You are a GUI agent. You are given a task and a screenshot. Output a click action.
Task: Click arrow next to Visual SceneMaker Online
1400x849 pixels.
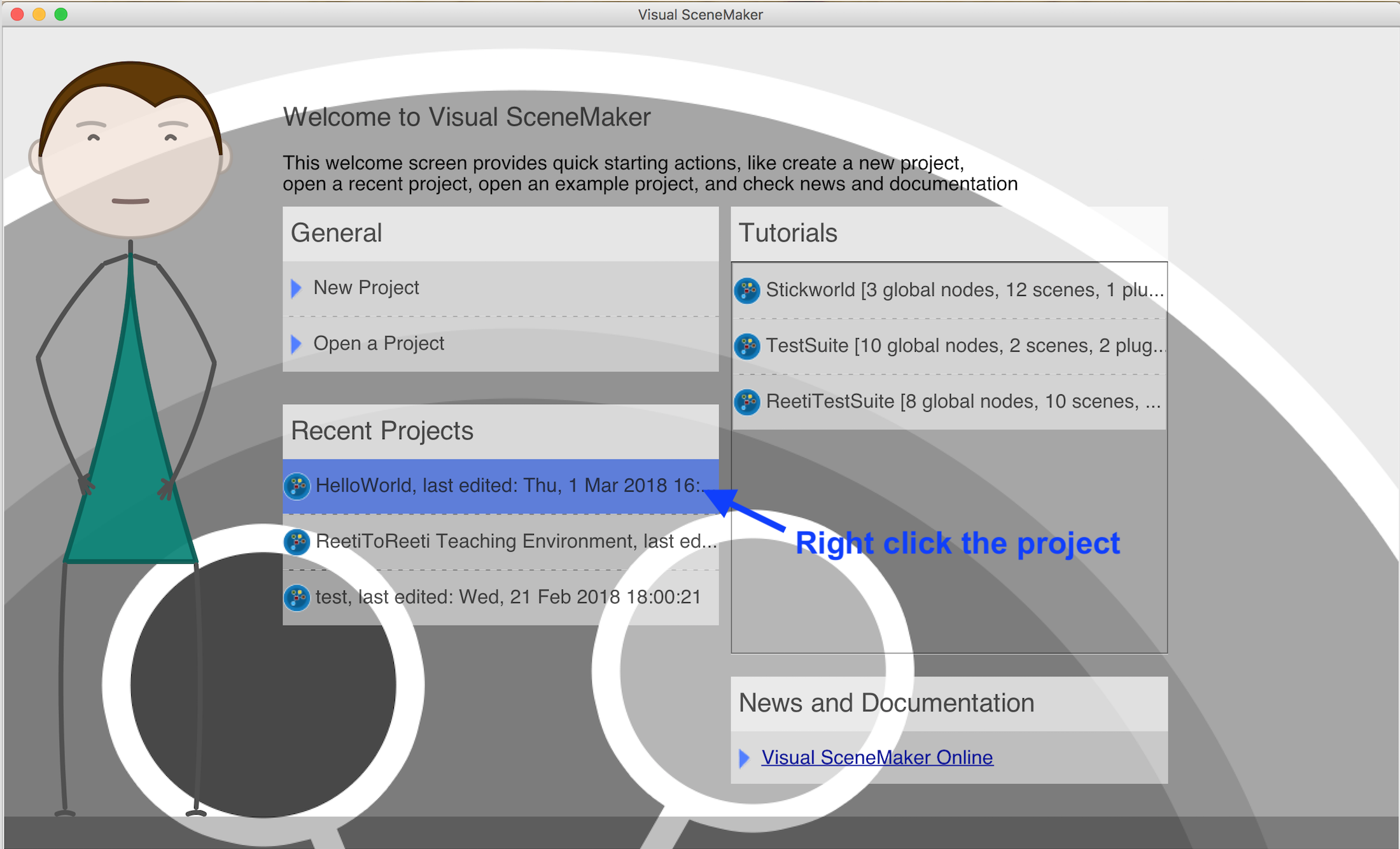coord(744,758)
